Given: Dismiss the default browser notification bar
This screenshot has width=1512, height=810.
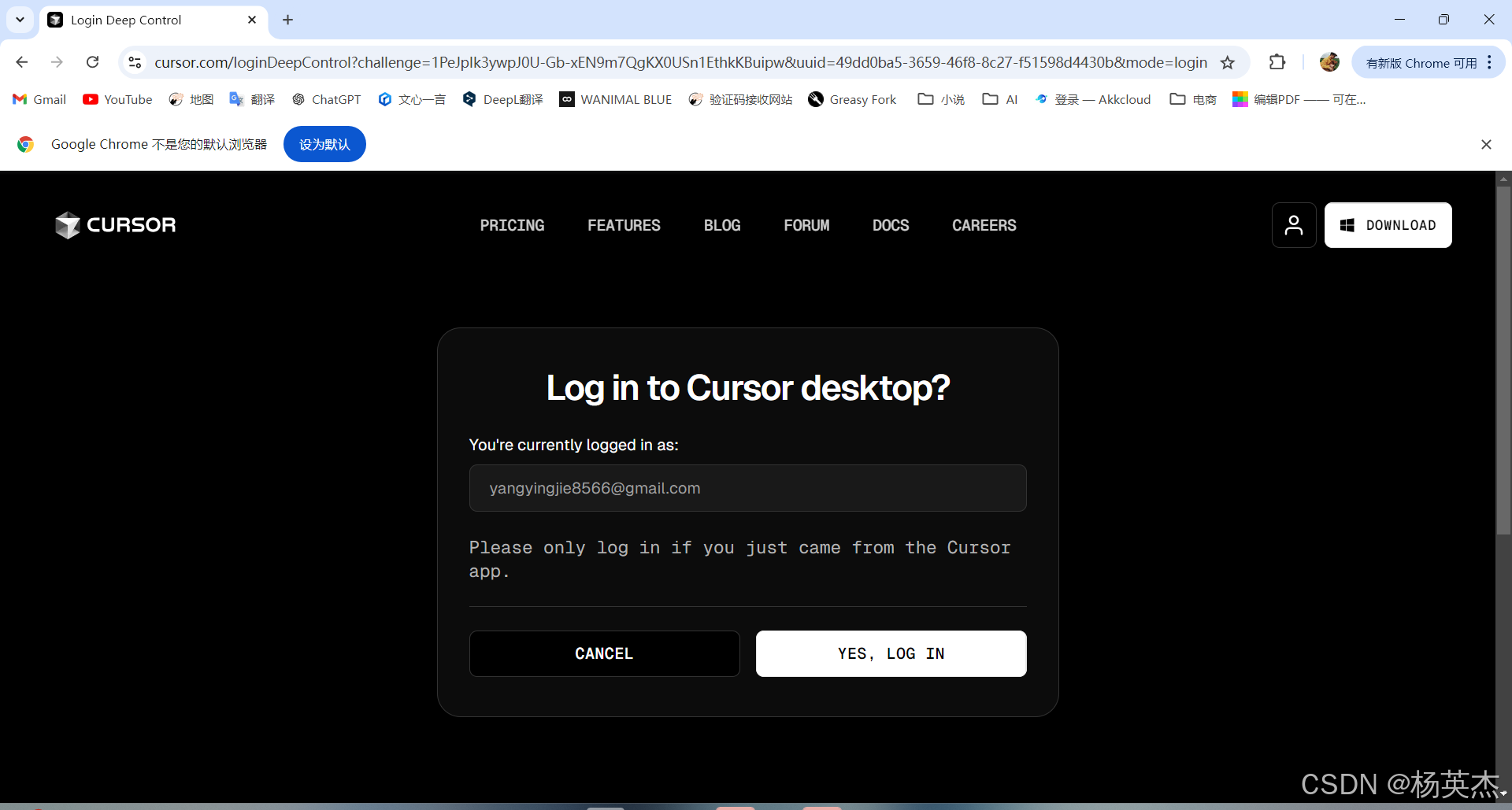Looking at the screenshot, I should click(1486, 144).
